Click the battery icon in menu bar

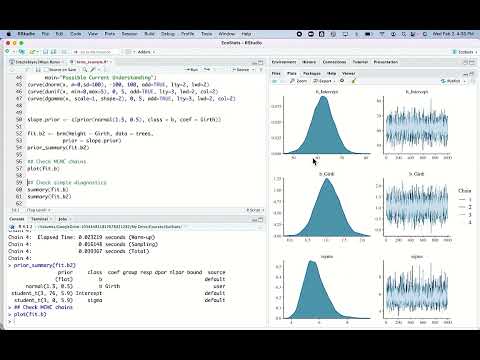[x=368, y=34]
